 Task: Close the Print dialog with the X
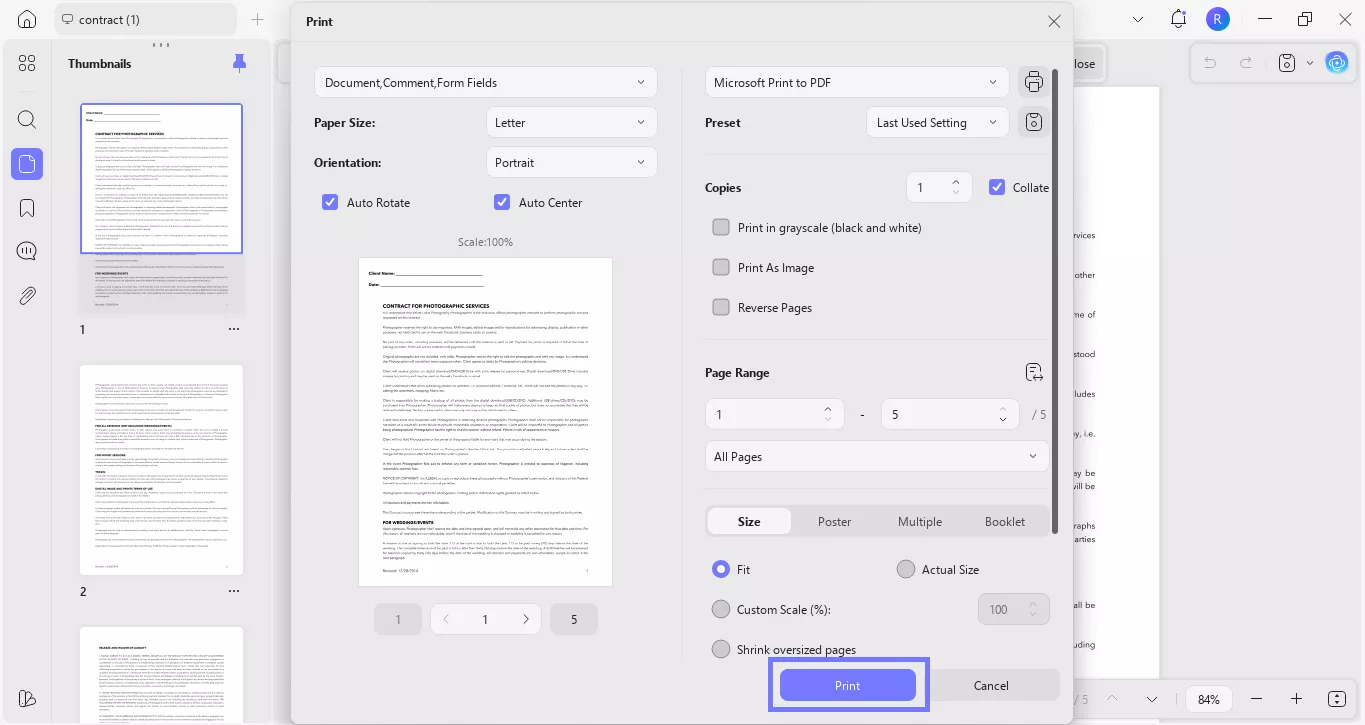click(x=1054, y=21)
